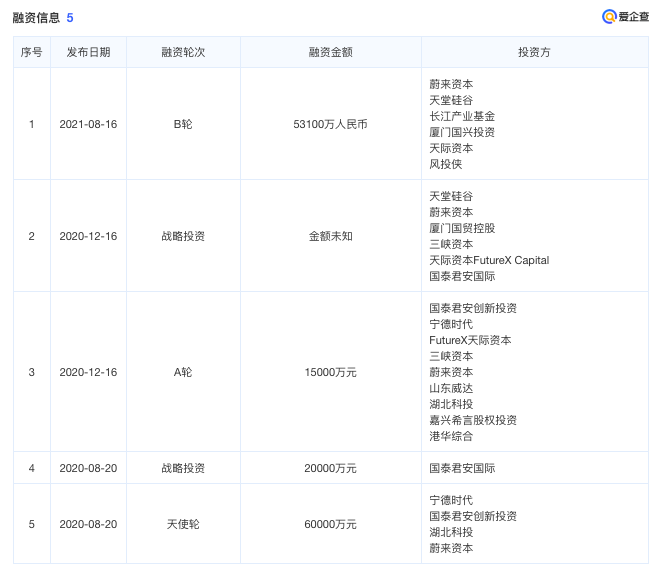662x568 pixels.
Task: Click 战略投资 in the 金额未知 row
Action: coord(183,236)
